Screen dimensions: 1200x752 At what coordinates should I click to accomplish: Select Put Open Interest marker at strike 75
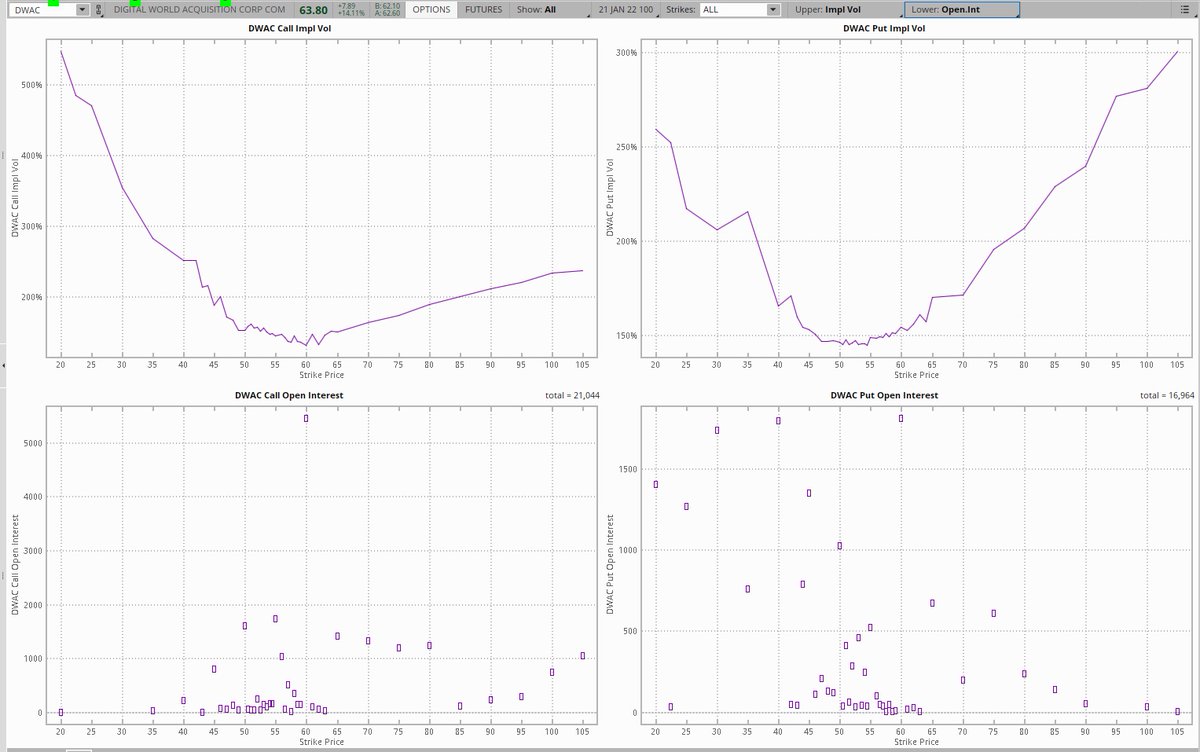[x=993, y=613]
